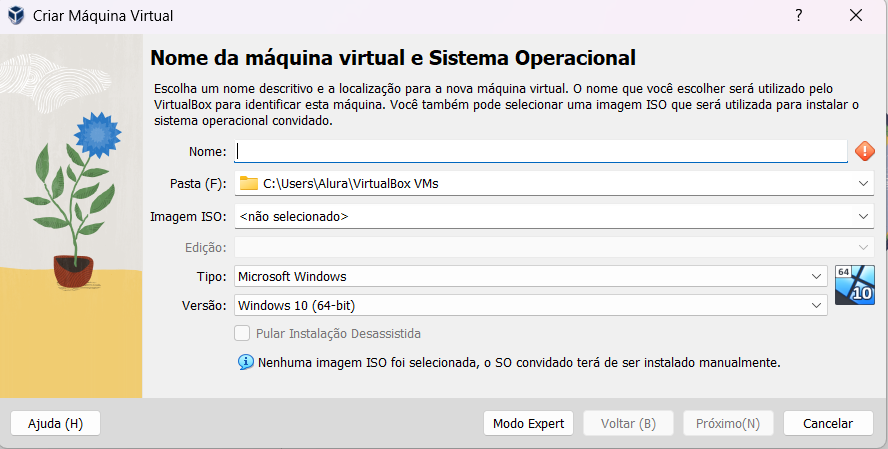Close the Criar Máquina Virtual window

coord(856,15)
